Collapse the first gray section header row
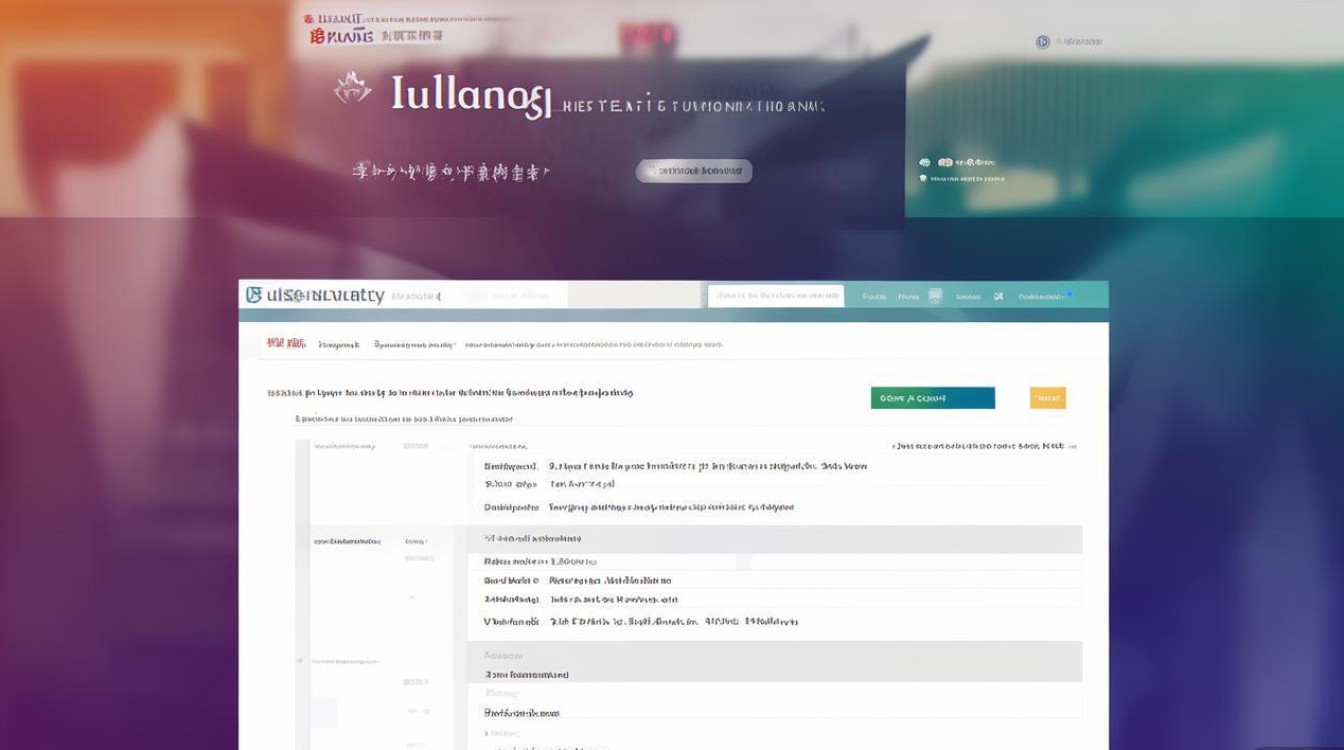Viewport: 1344px width, 750px height. (775, 539)
